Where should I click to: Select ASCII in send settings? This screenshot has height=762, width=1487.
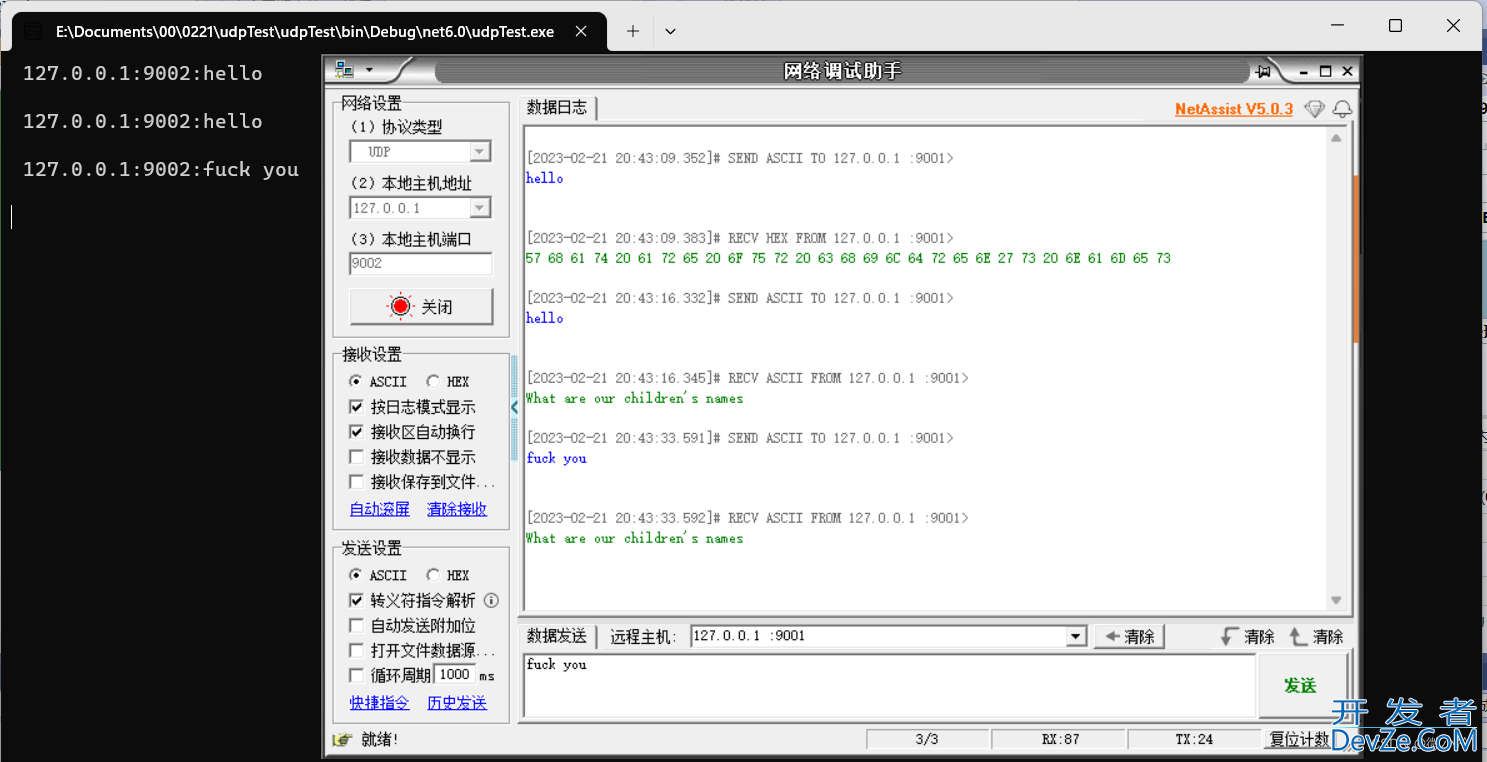tap(378, 576)
